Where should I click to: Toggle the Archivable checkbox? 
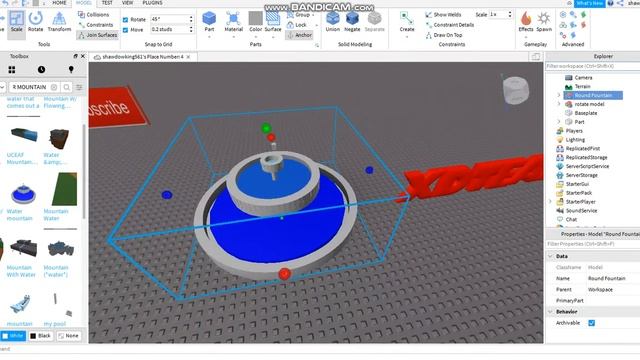[x=591, y=323]
